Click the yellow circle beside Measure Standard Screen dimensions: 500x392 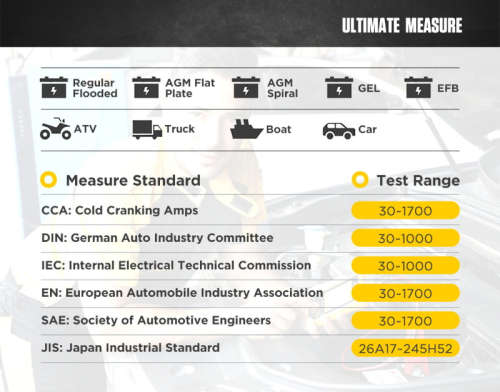49,180
